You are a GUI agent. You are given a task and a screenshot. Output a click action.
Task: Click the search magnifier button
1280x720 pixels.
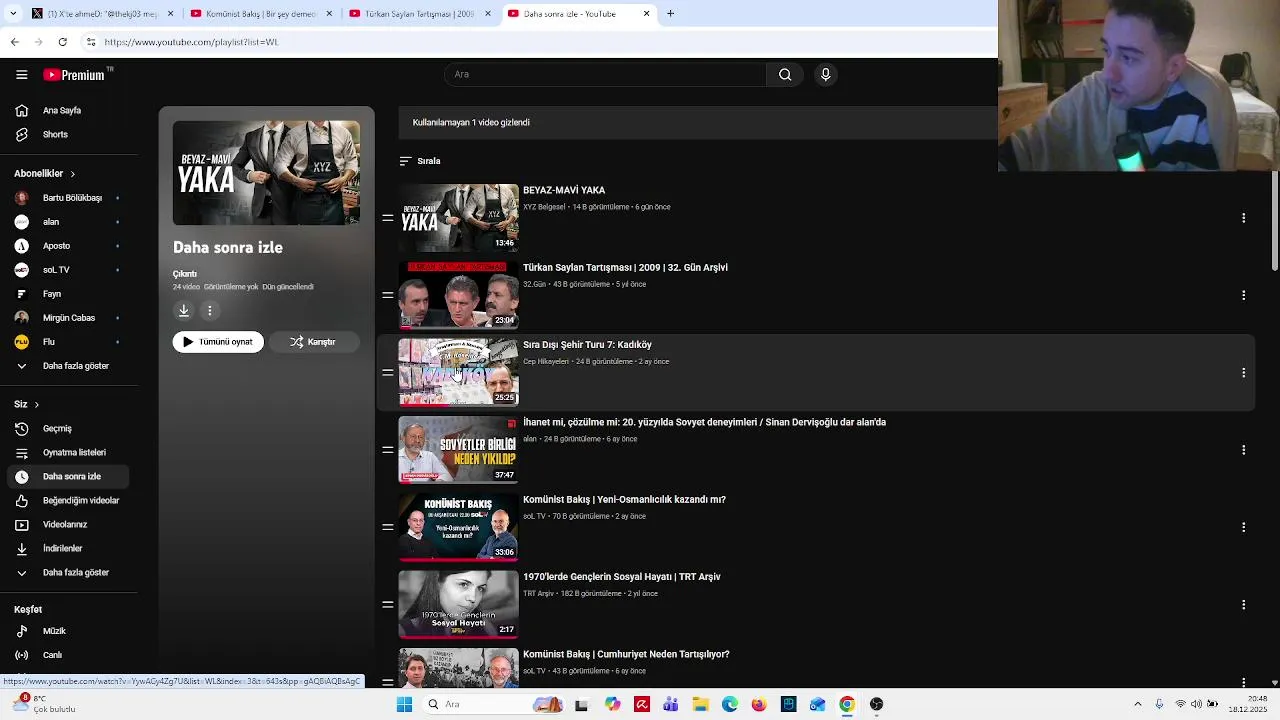coord(785,74)
